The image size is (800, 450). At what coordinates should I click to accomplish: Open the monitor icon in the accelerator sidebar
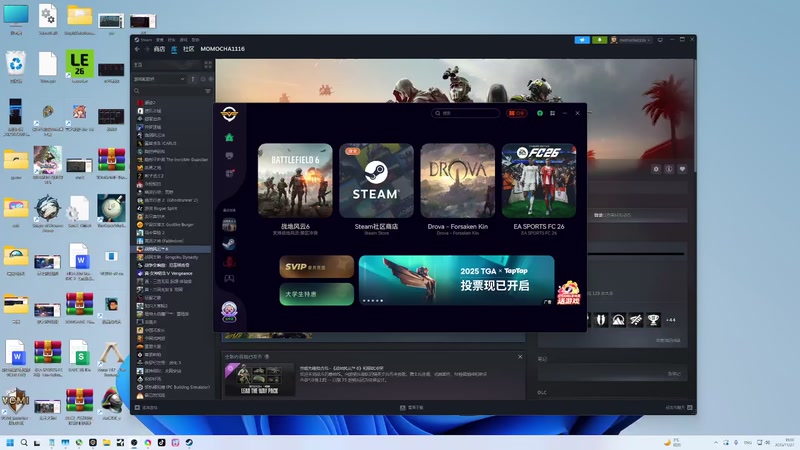(229, 156)
